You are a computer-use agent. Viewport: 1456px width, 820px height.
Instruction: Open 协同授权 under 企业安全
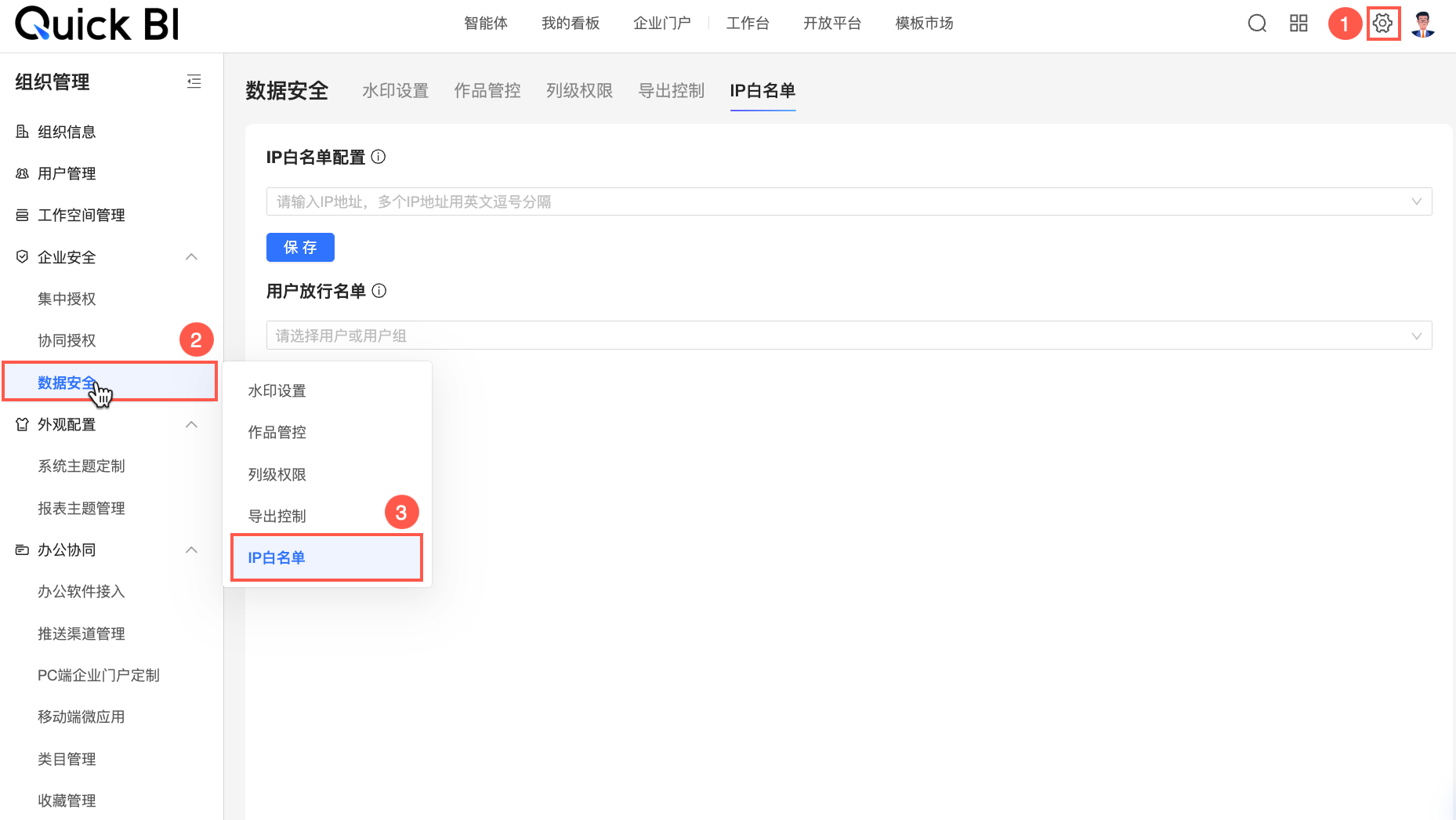pos(67,340)
